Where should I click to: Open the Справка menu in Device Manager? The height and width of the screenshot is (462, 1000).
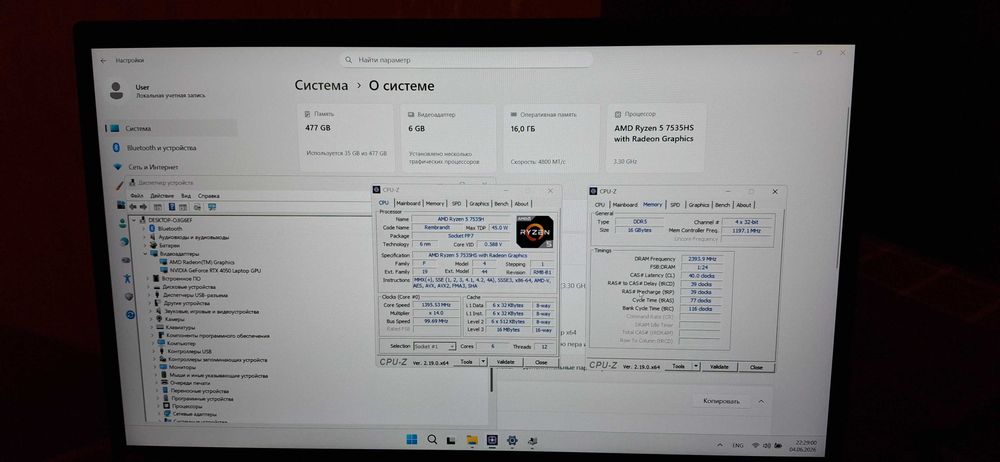point(209,196)
